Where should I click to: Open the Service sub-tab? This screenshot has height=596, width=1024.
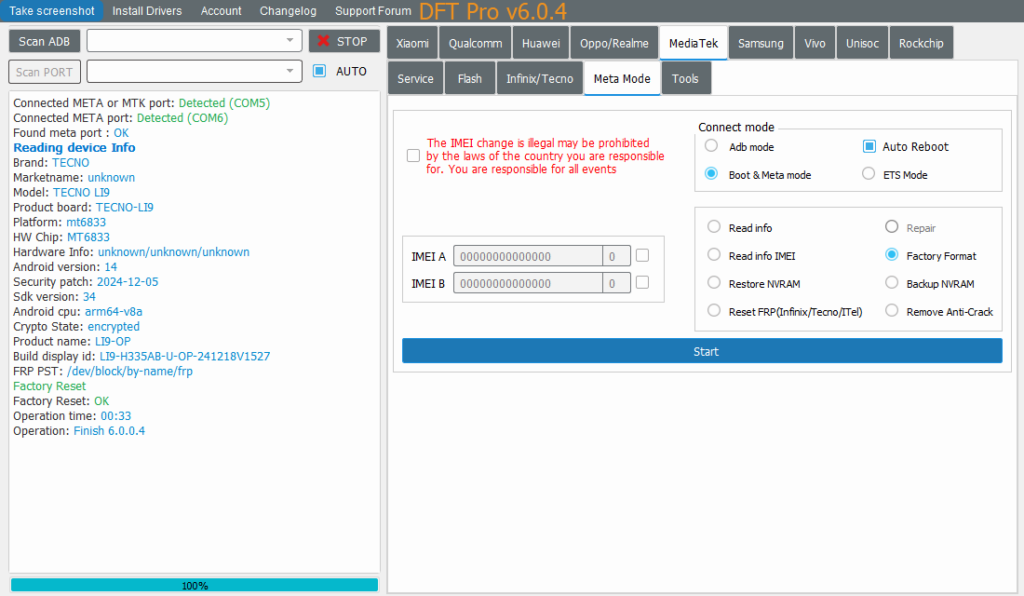[x=415, y=78]
